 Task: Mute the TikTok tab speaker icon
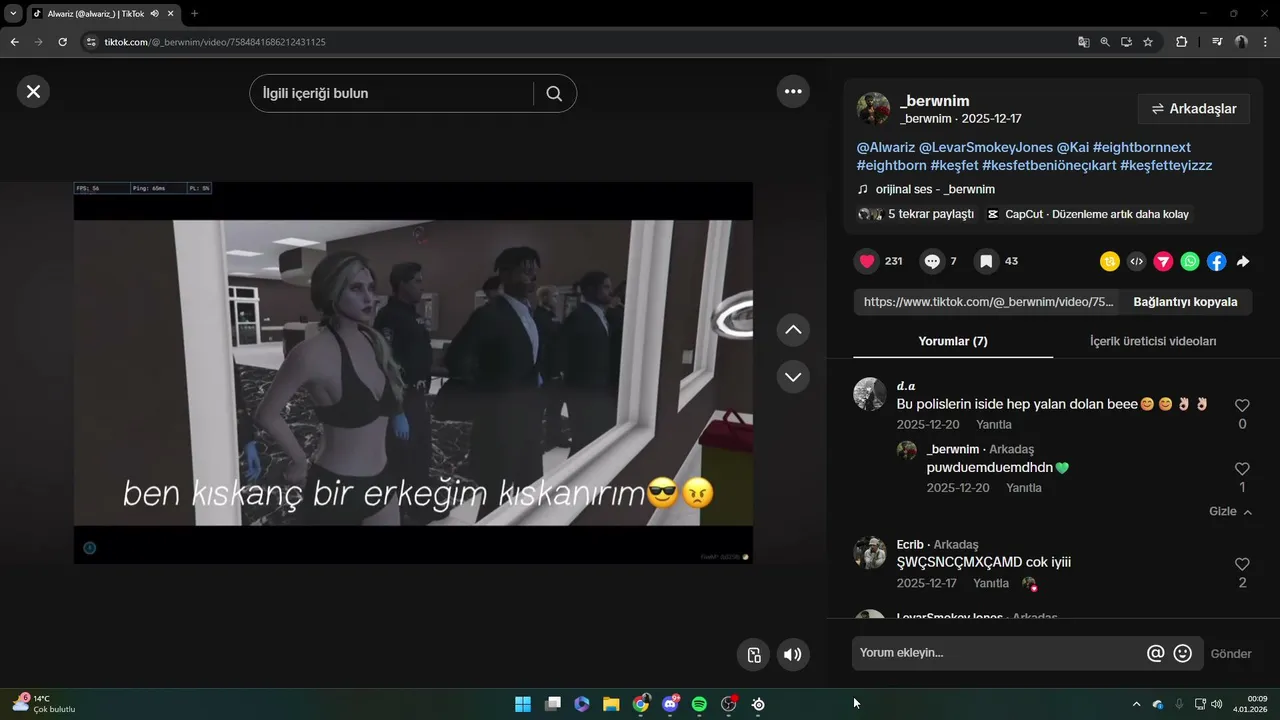(154, 14)
